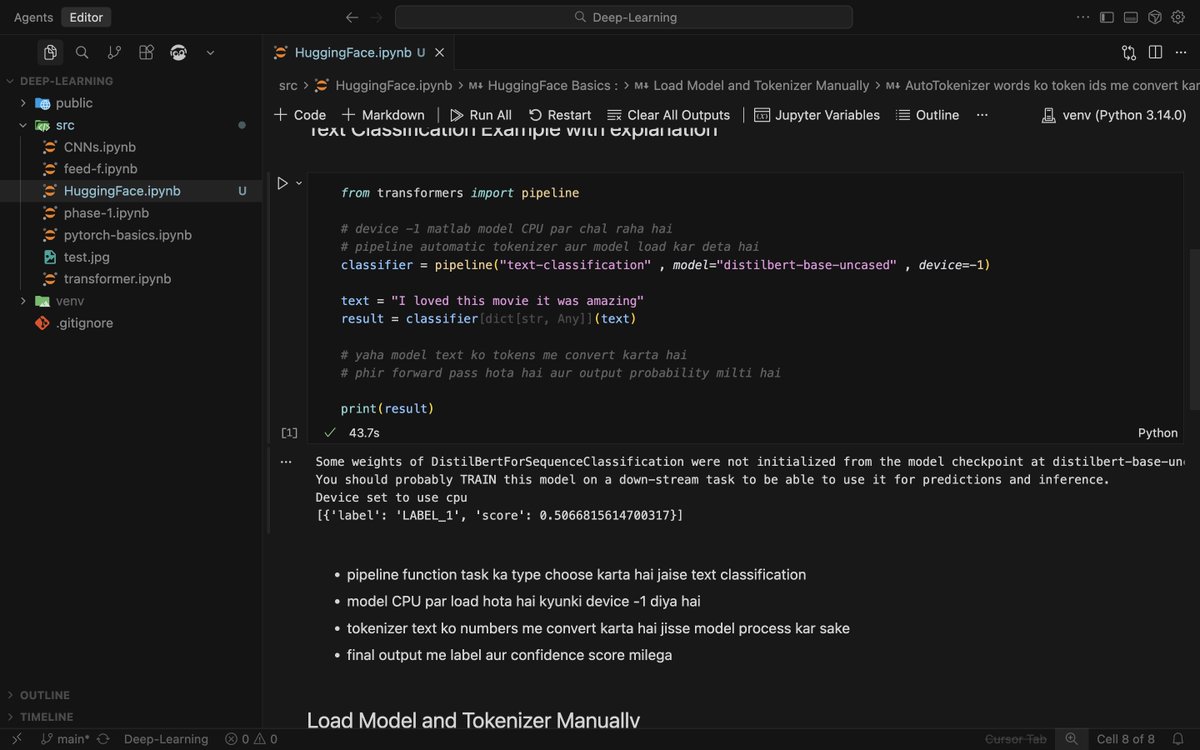1200x750 pixels.
Task: Go back with the left arrow
Action: [352, 17]
